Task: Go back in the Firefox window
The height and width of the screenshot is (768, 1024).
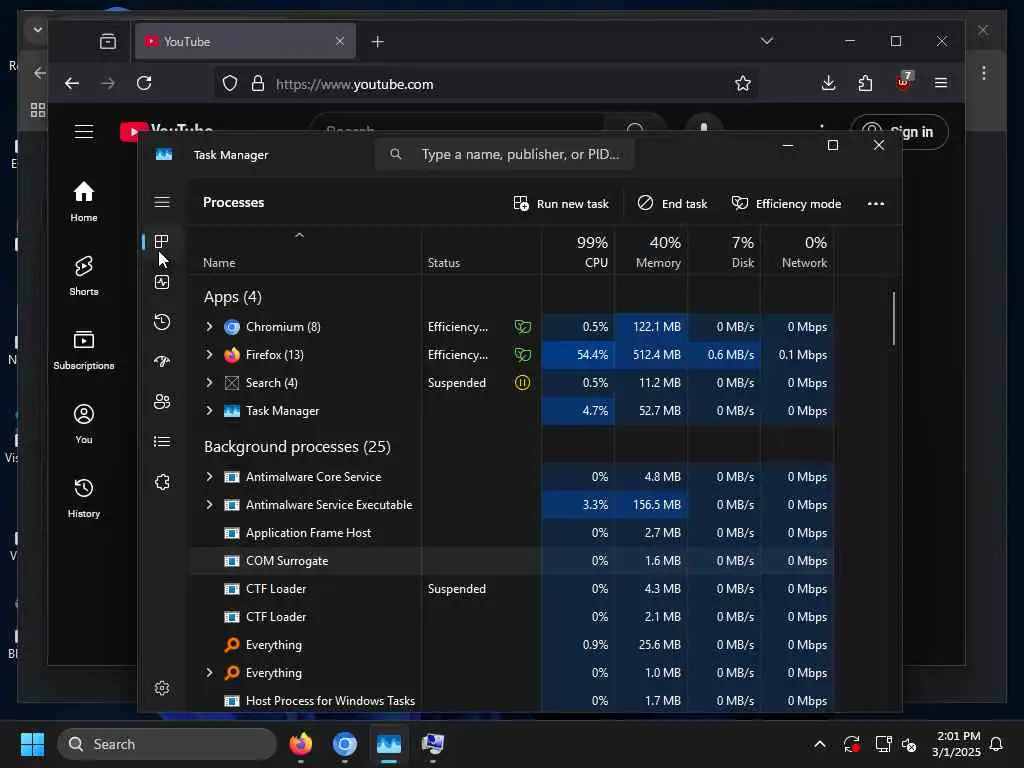Action: [72, 83]
